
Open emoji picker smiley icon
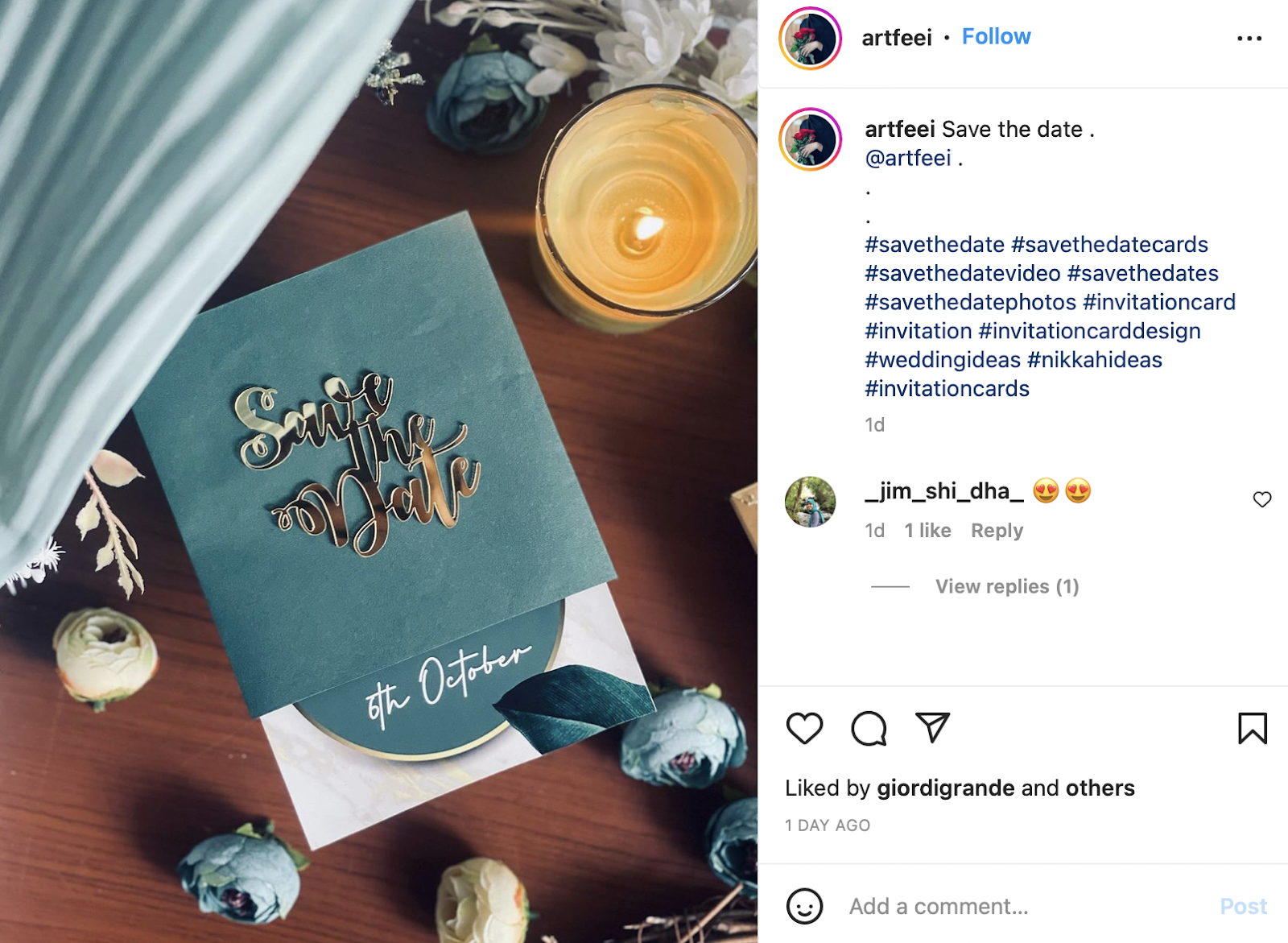coord(804,906)
